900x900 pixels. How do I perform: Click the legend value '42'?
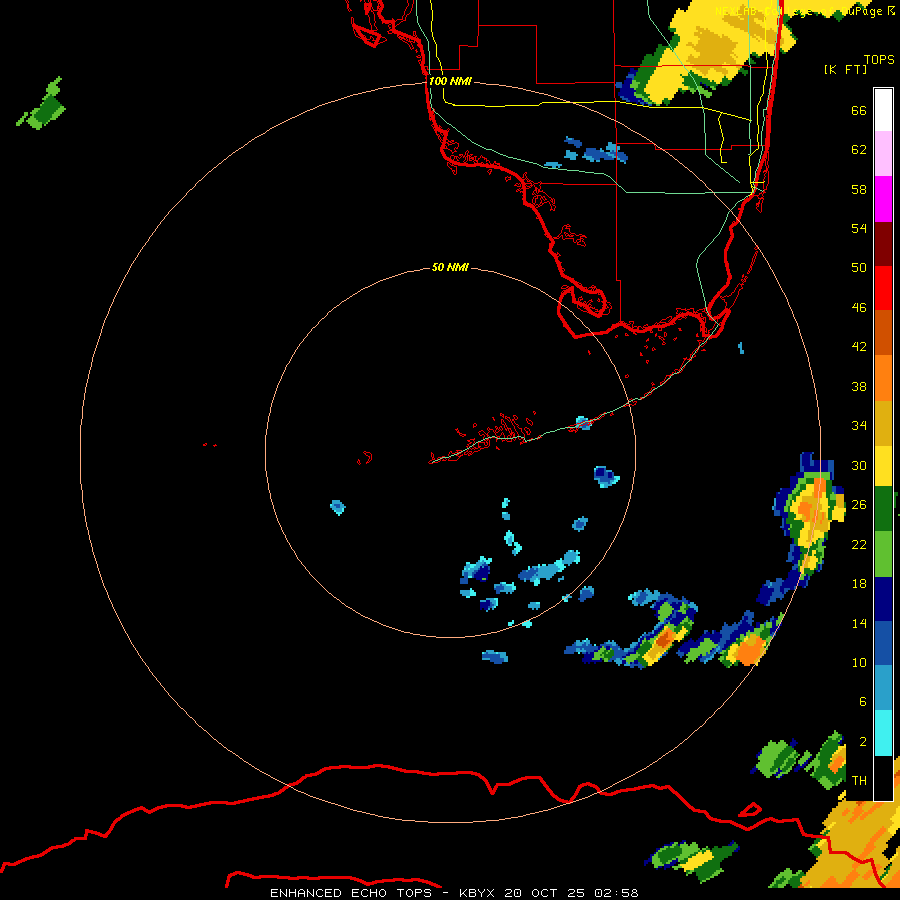pos(859,347)
